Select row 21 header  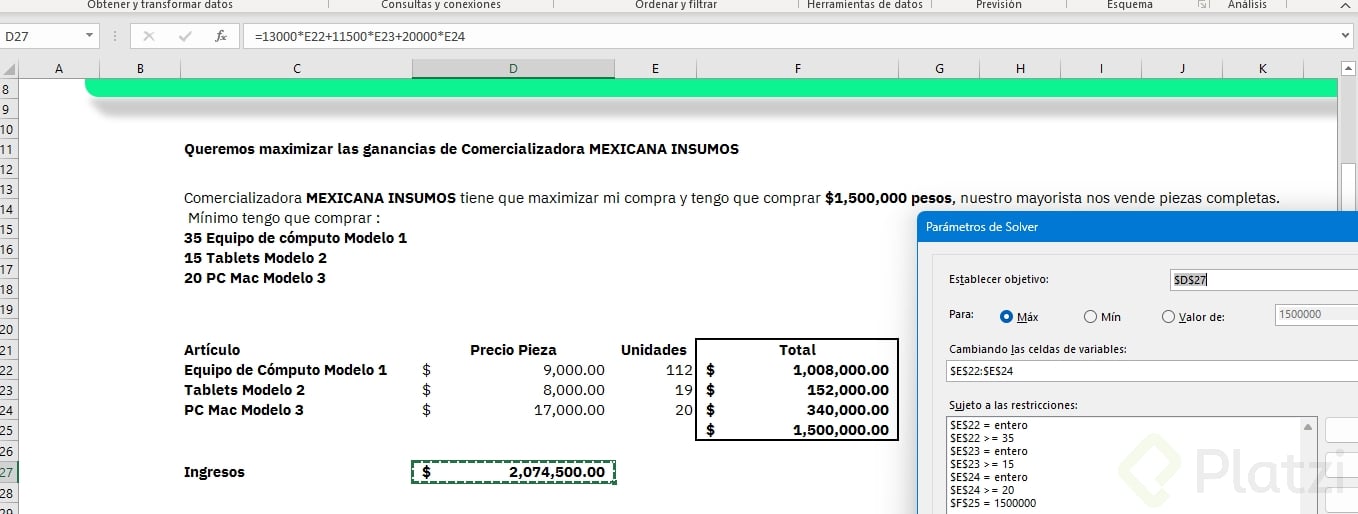point(9,350)
